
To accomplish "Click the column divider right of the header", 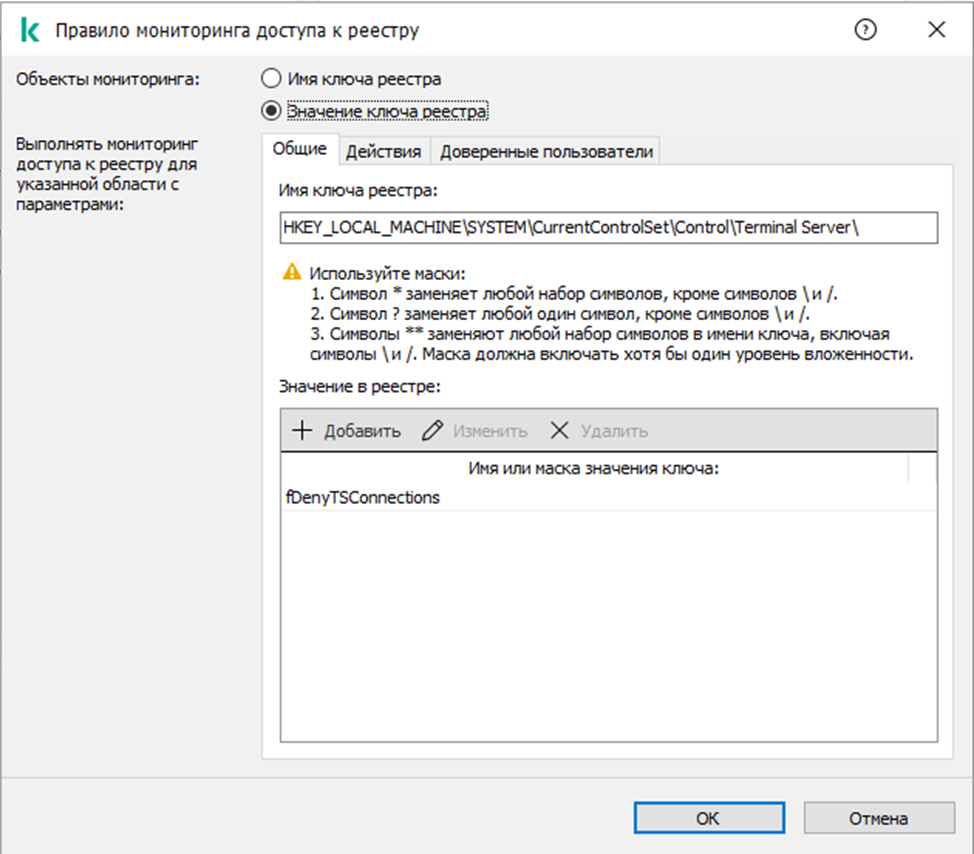I will coord(909,469).
